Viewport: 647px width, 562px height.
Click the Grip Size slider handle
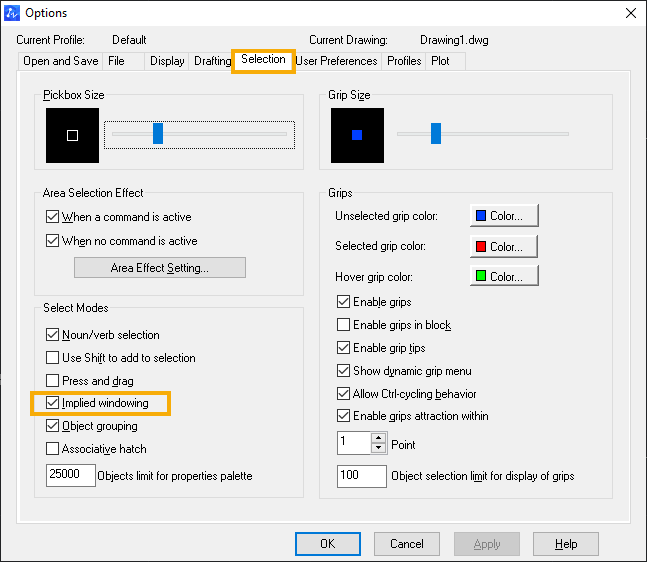tap(436, 133)
